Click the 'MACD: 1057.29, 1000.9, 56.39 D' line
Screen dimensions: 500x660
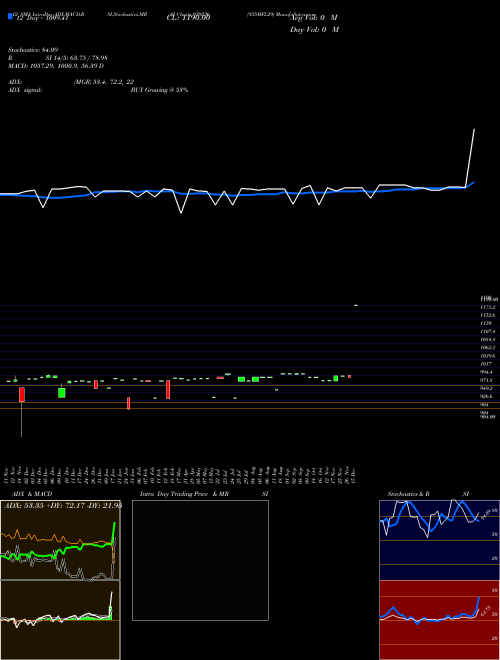[56, 66]
